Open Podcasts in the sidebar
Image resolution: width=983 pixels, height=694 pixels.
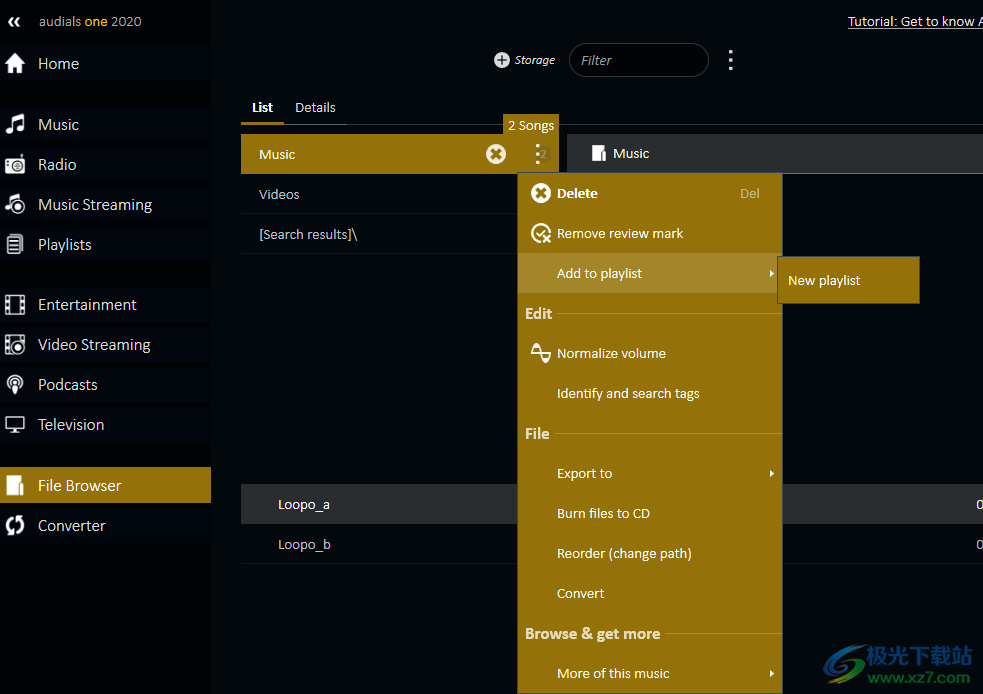[x=105, y=384]
